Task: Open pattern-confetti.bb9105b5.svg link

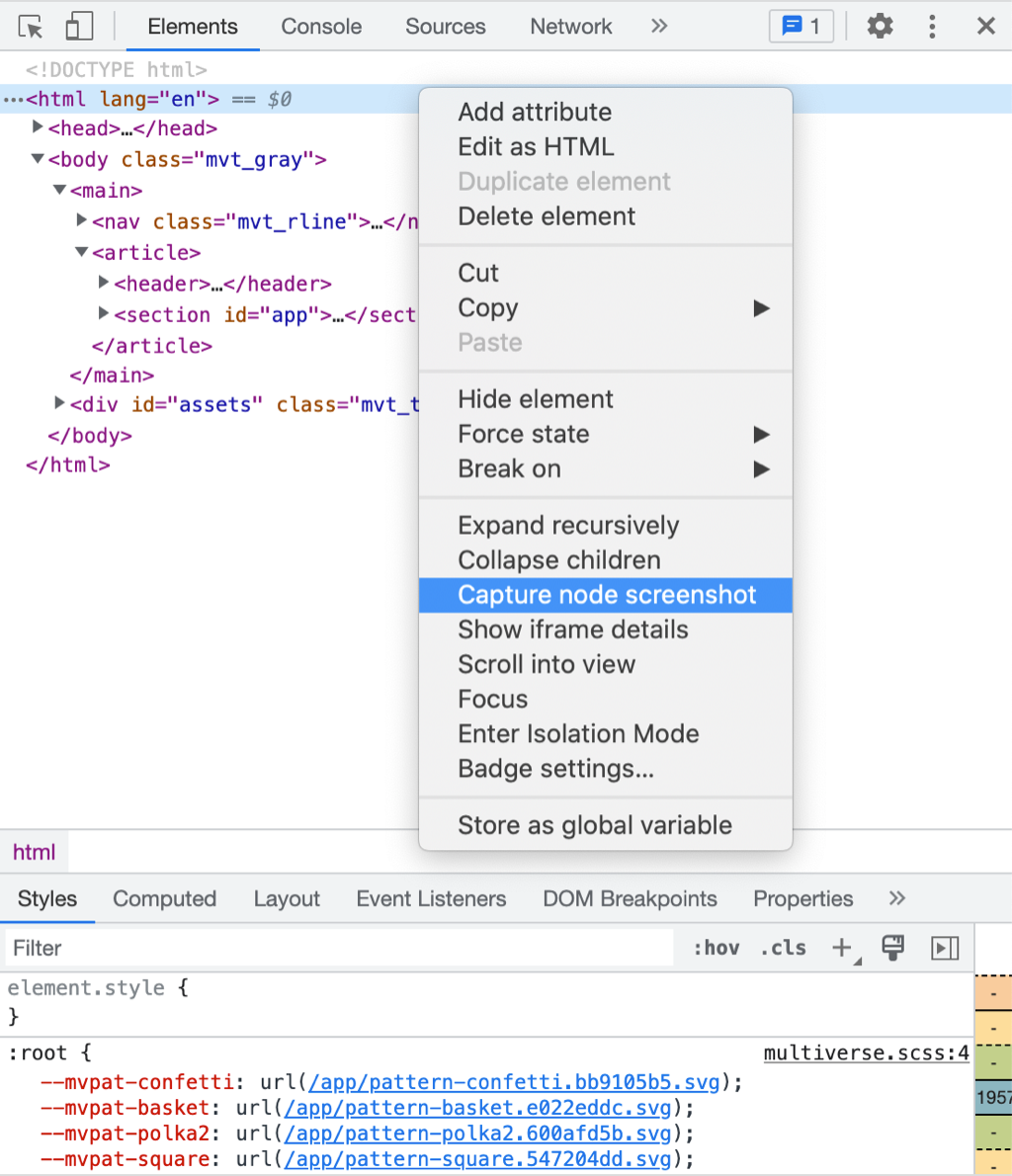Action: [514, 1082]
